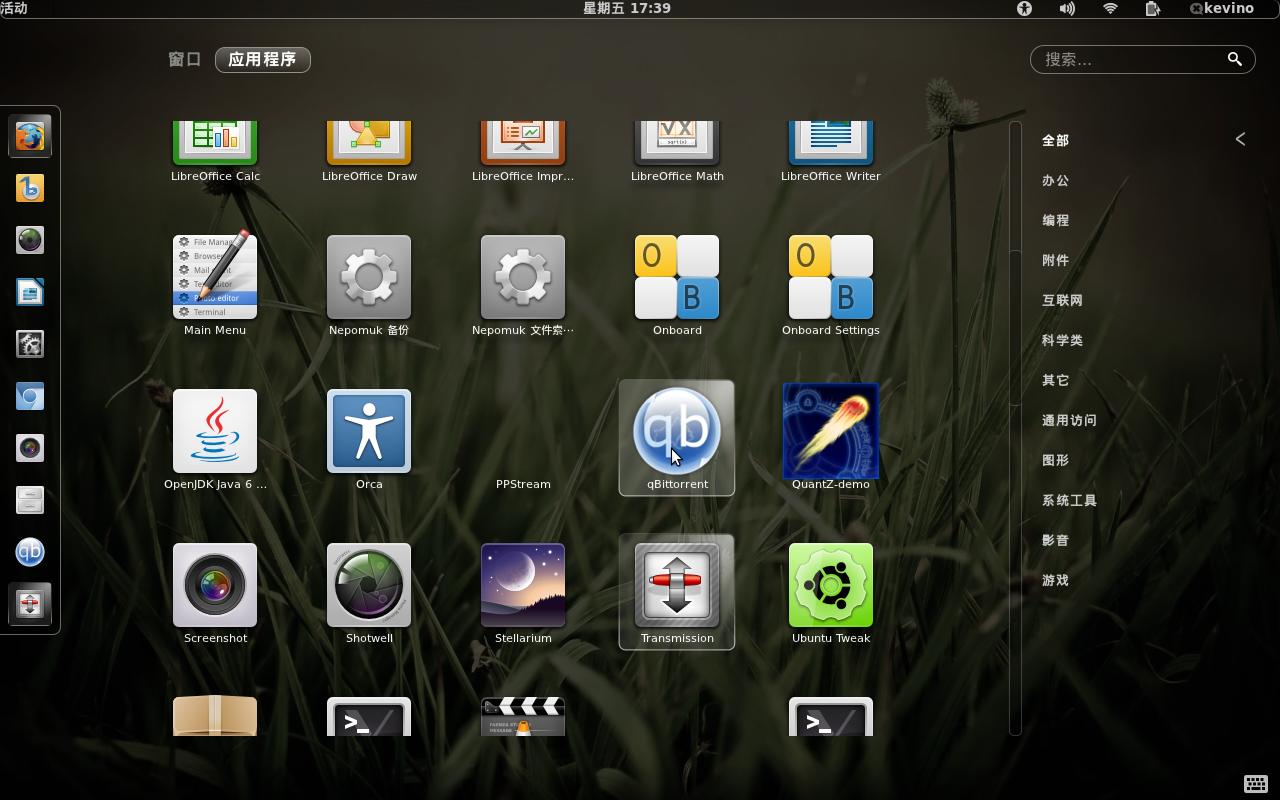Image resolution: width=1280 pixels, height=800 pixels.
Task: Show 全部 applications category
Action: tap(1055, 140)
